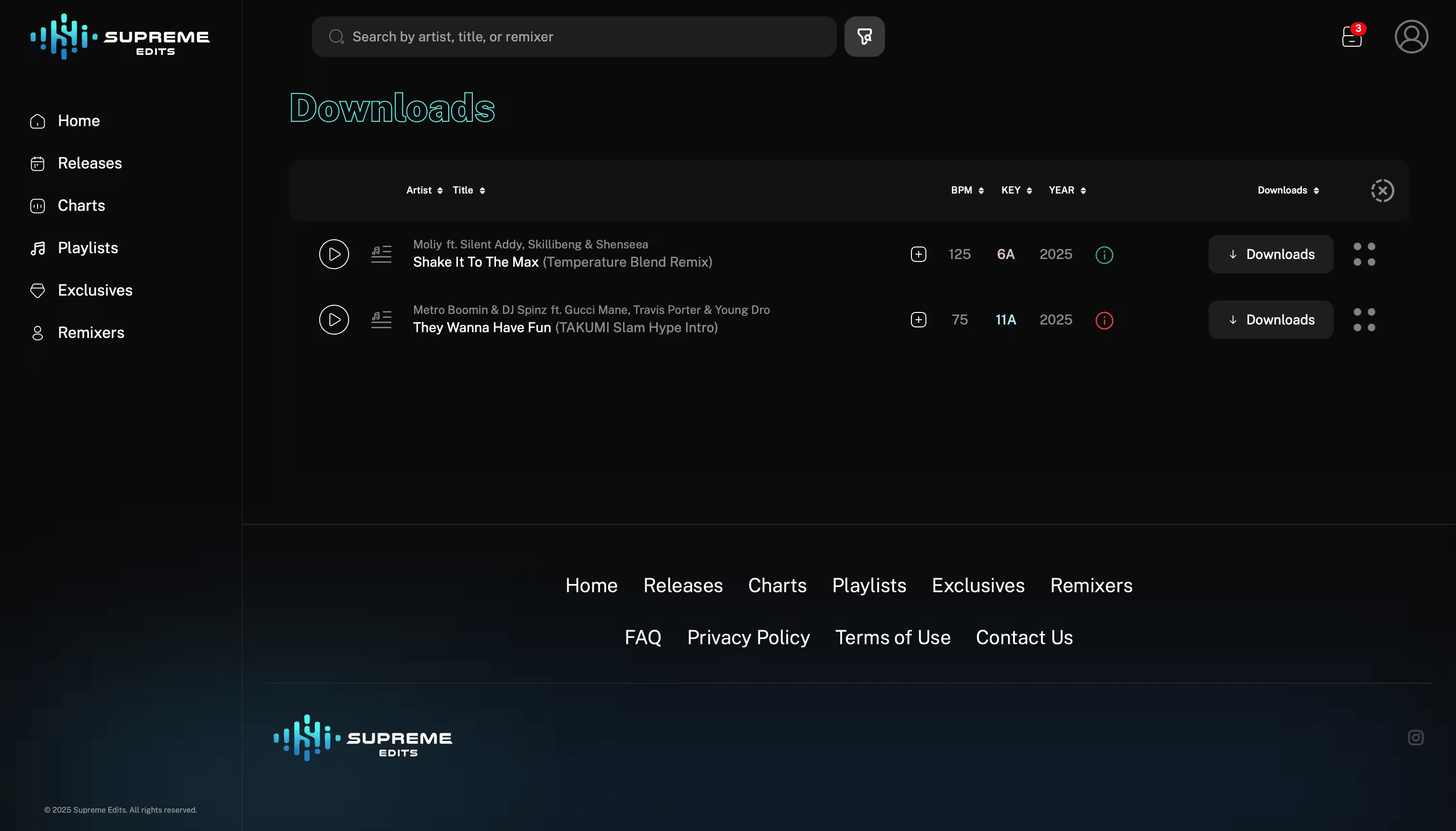Open the search filter options

864,36
